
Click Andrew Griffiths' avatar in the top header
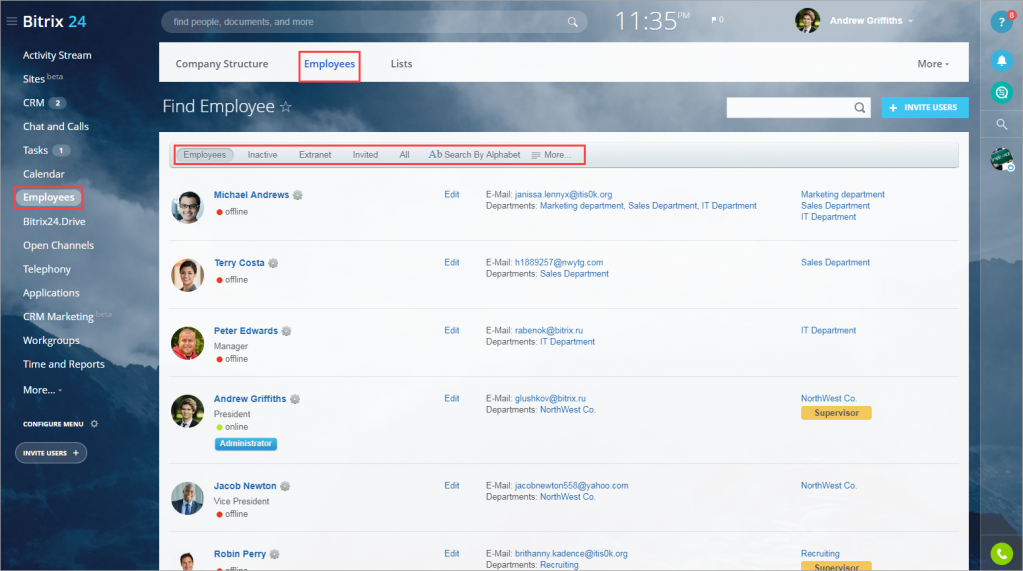807,21
